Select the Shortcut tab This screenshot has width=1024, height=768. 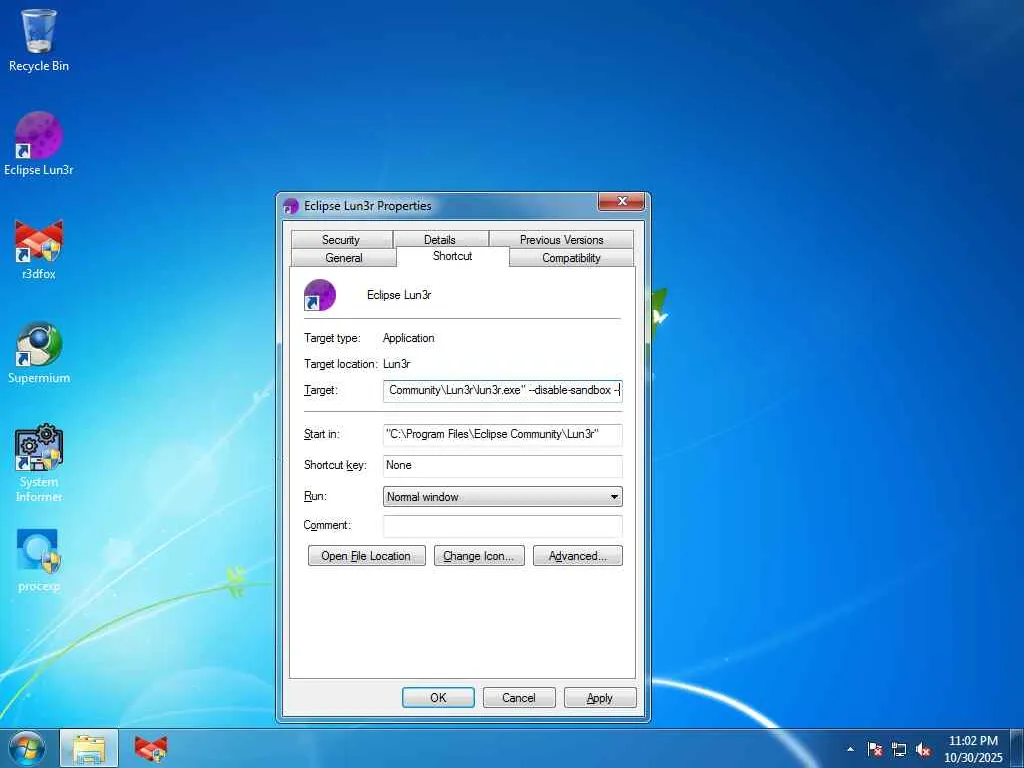[x=452, y=256]
